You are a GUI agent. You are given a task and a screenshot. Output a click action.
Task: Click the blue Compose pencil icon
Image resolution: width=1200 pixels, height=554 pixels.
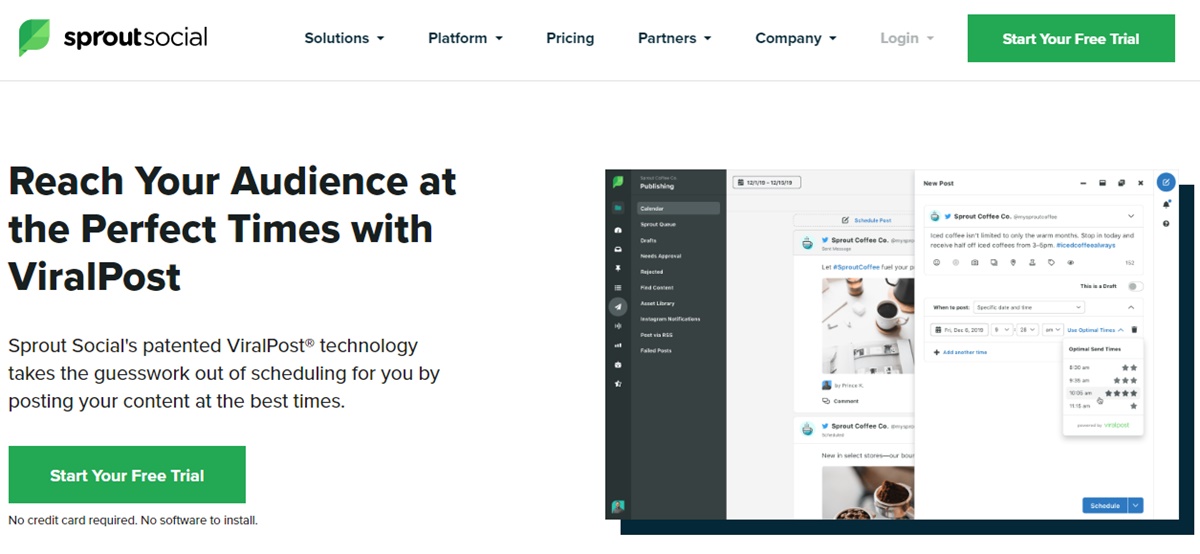pos(1165,183)
